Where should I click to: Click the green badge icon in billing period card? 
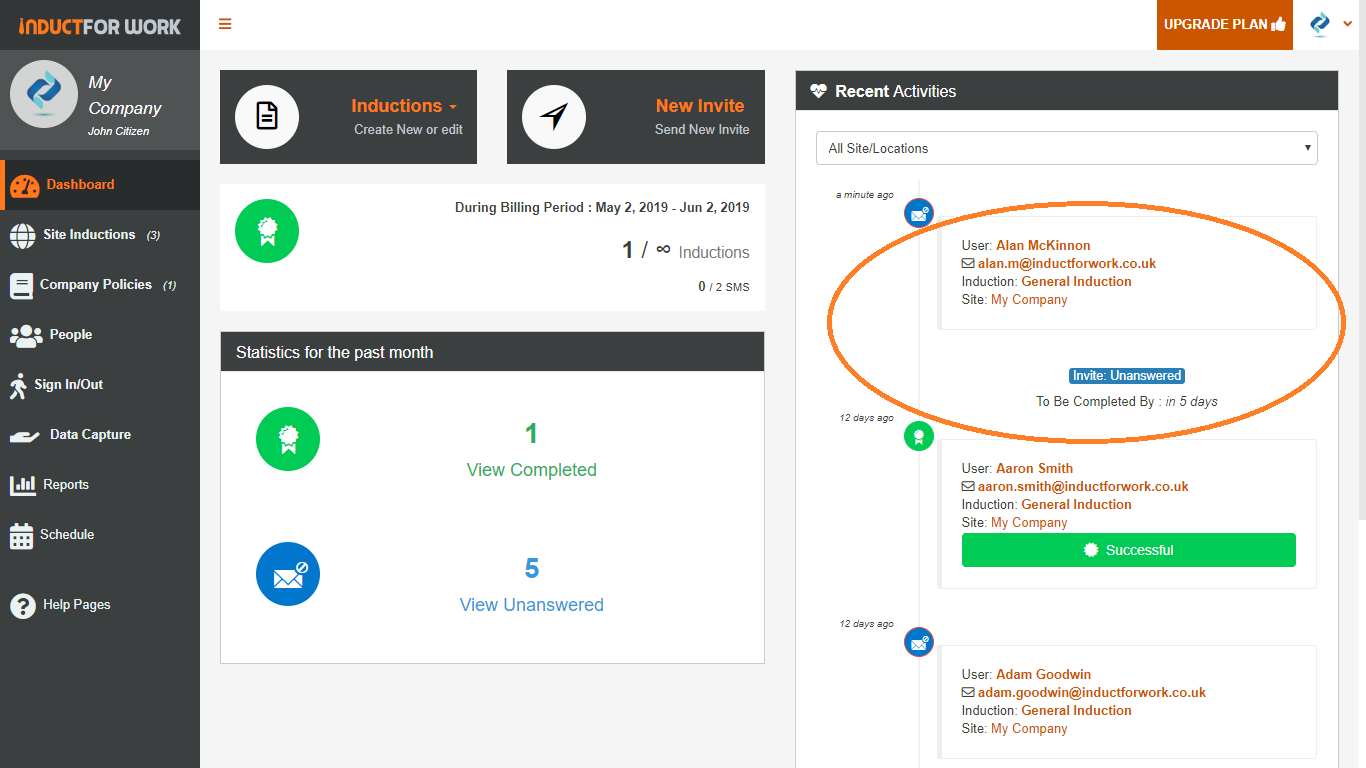[x=267, y=231]
